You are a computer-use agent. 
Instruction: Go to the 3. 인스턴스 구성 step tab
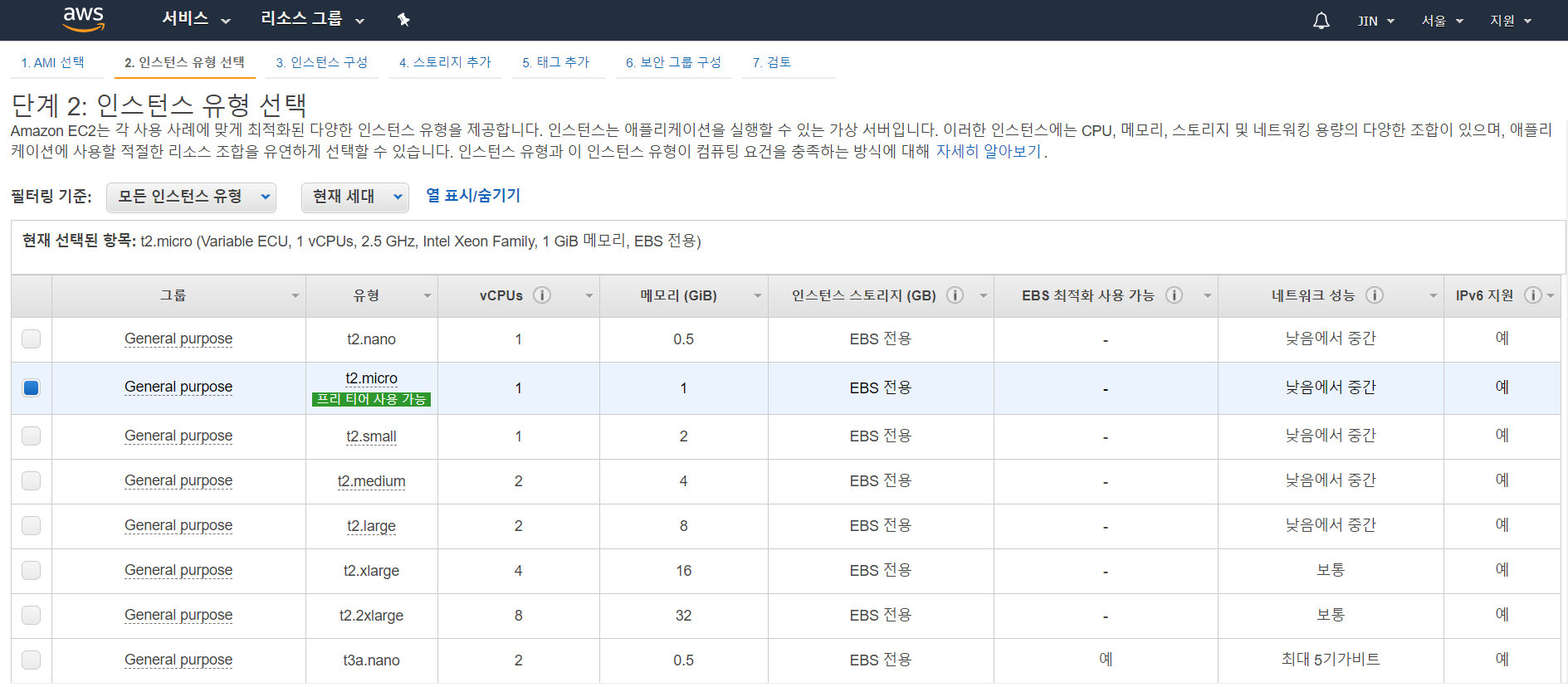point(321,62)
